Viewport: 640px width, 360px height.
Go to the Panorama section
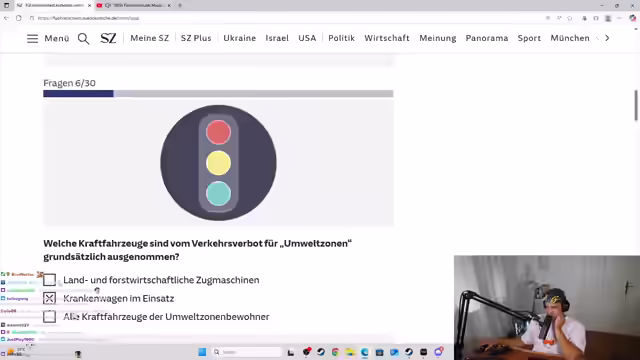pyautogui.click(x=487, y=38)
